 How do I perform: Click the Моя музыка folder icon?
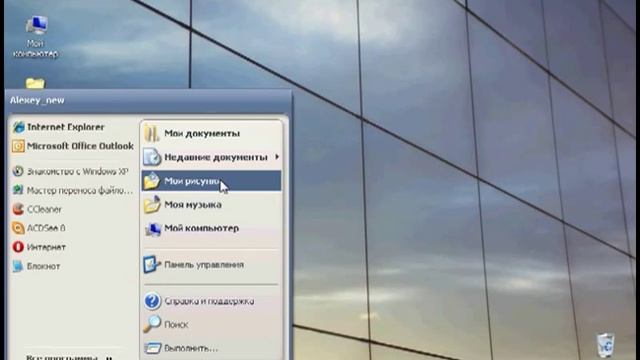pyautogui.click(x=152, y=204)
